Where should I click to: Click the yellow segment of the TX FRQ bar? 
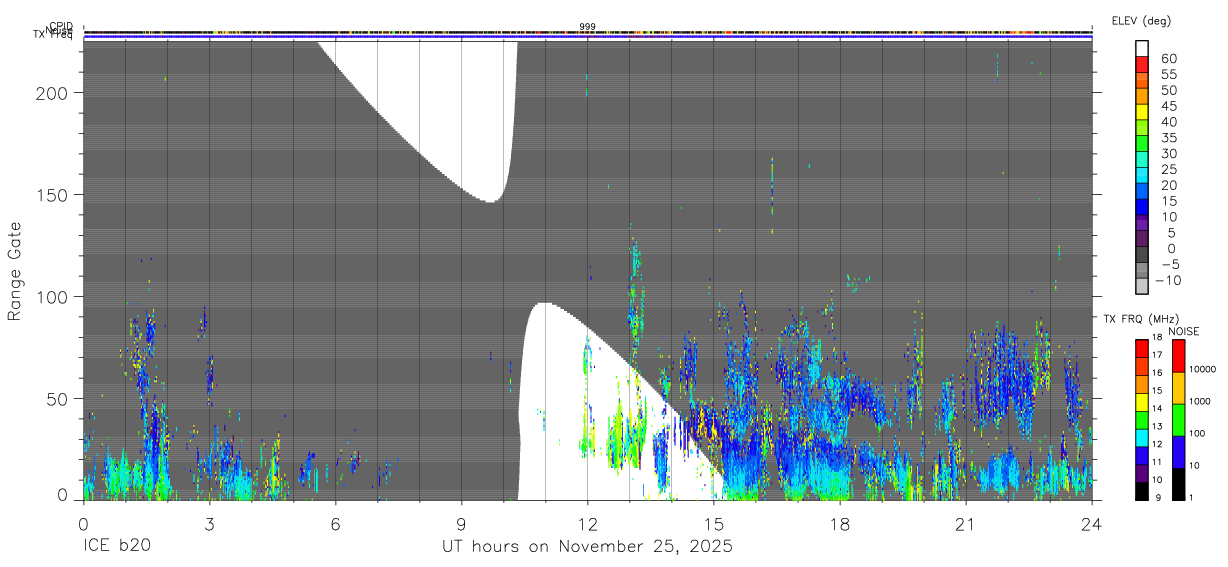point(1142,402)
